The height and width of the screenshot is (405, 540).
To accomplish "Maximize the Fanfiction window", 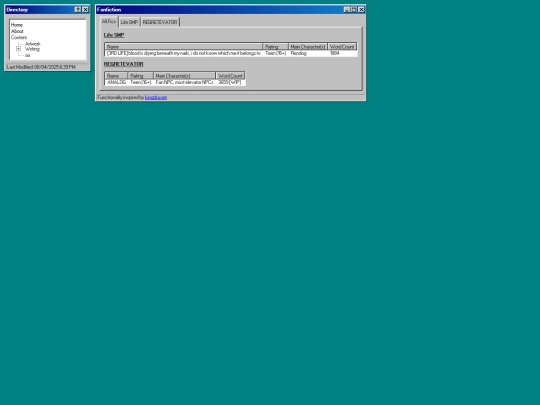I will tap(353, 10).
